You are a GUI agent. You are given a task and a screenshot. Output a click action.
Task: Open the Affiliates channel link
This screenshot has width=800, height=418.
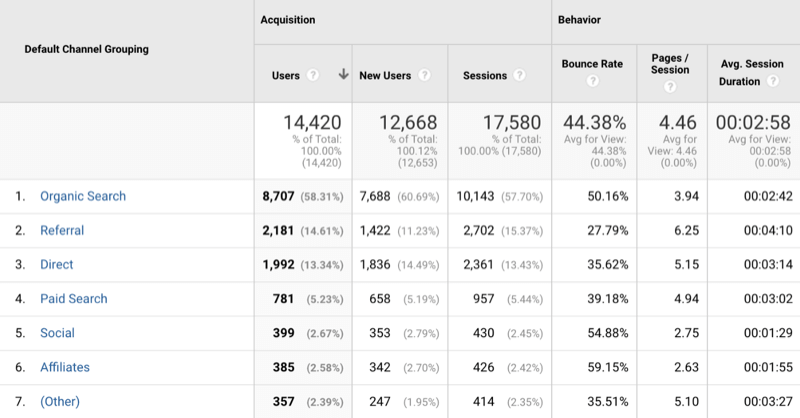point(64,367)
